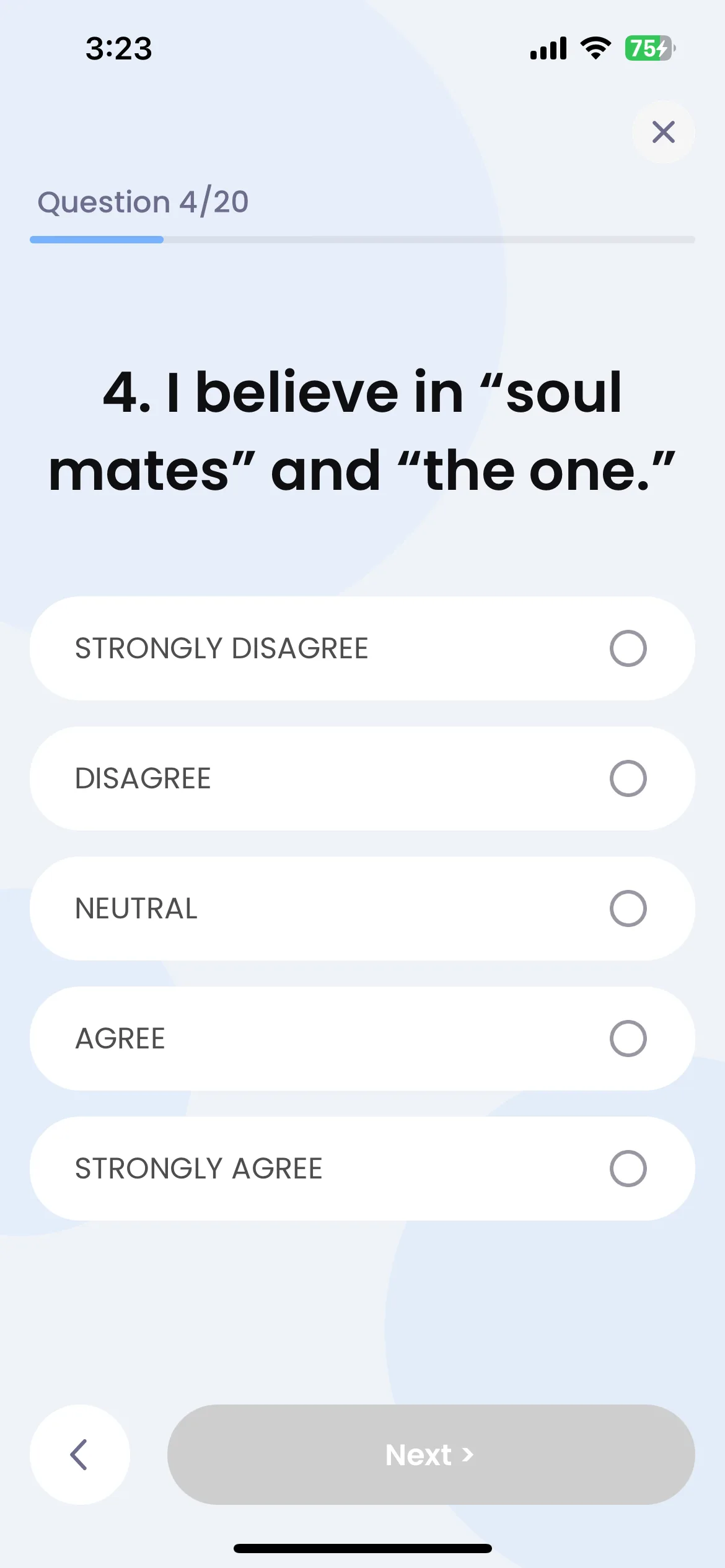Choose the STRONGLY AGREE answer label
Screen dimensions: 725x1568
[x=199, y=1169]
